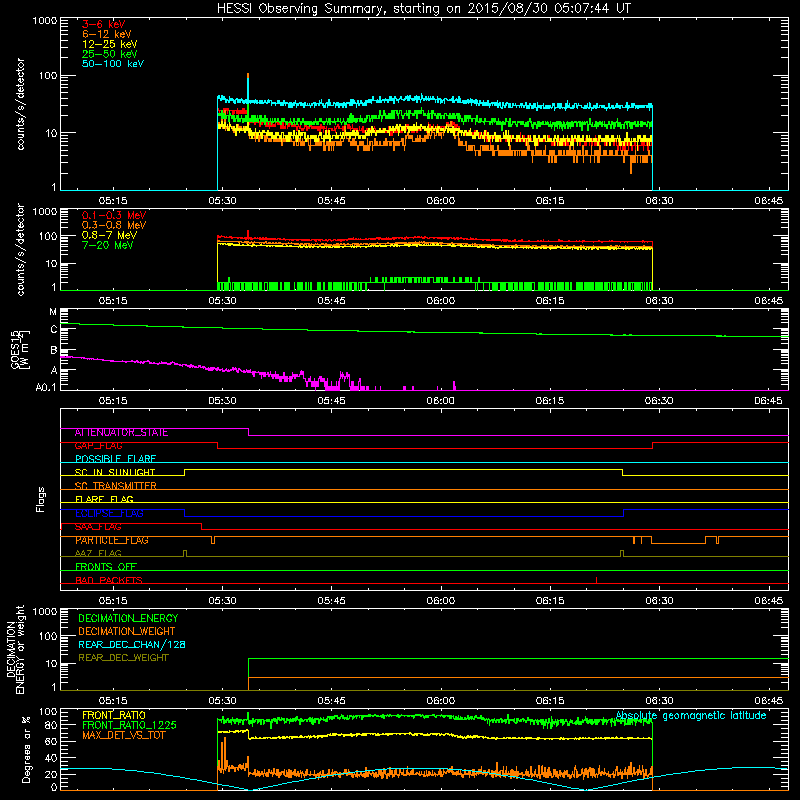Click the MAX_DET_VS_TOT legend label

124,735
